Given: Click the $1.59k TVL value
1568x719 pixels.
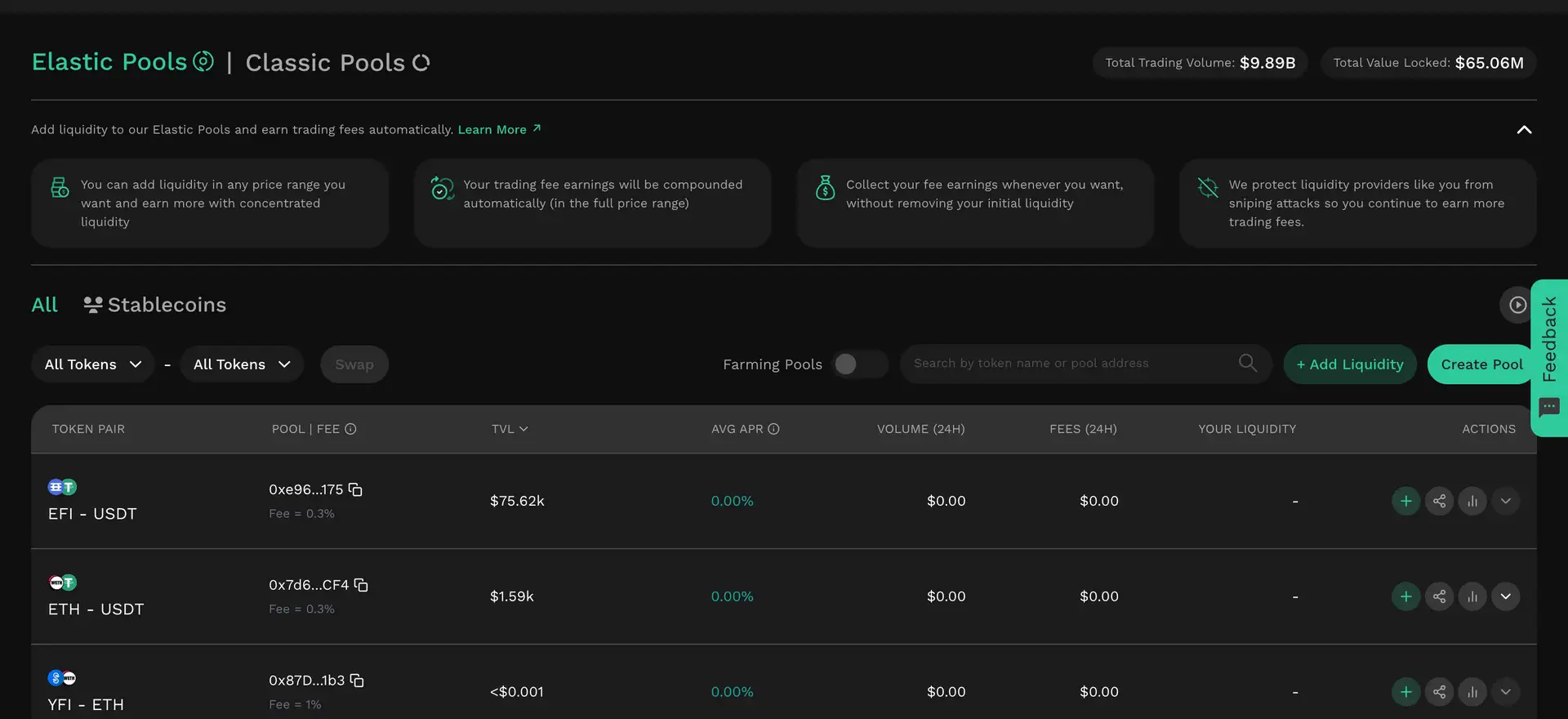Looking at the screenshot, I should point(511,596).
